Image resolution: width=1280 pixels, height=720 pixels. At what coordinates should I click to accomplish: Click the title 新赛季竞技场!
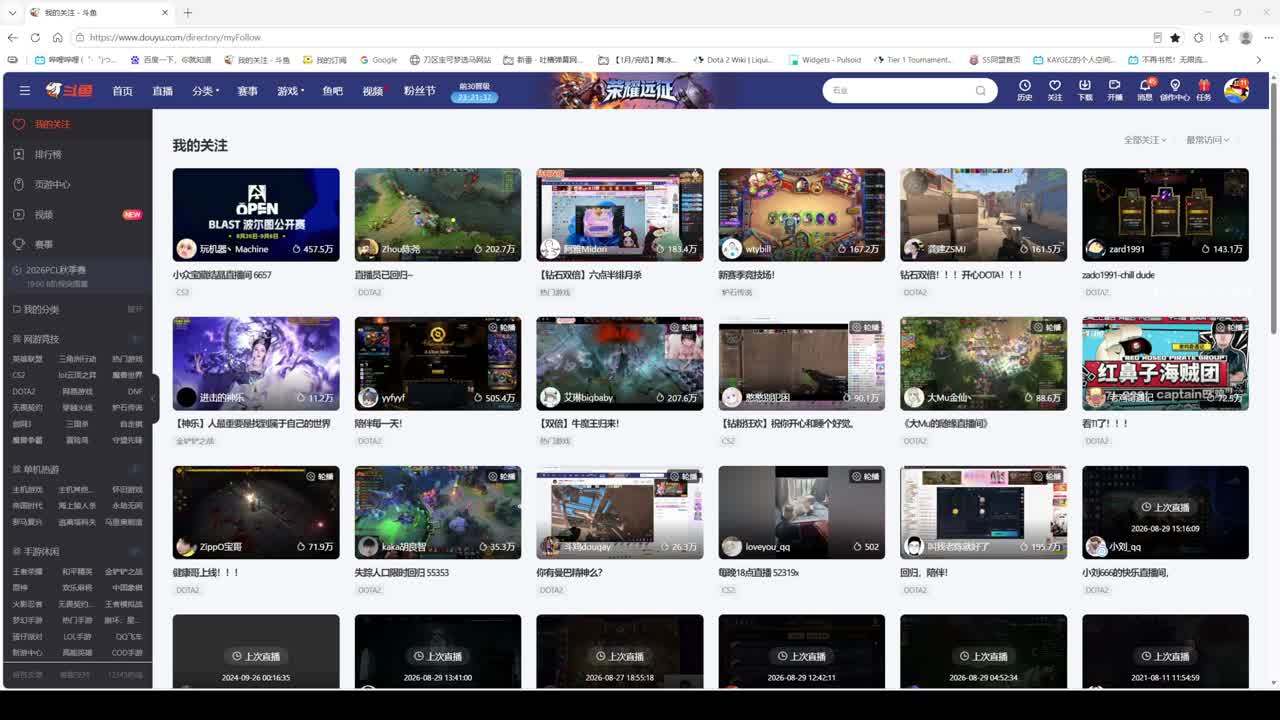(x=746, y=275)
